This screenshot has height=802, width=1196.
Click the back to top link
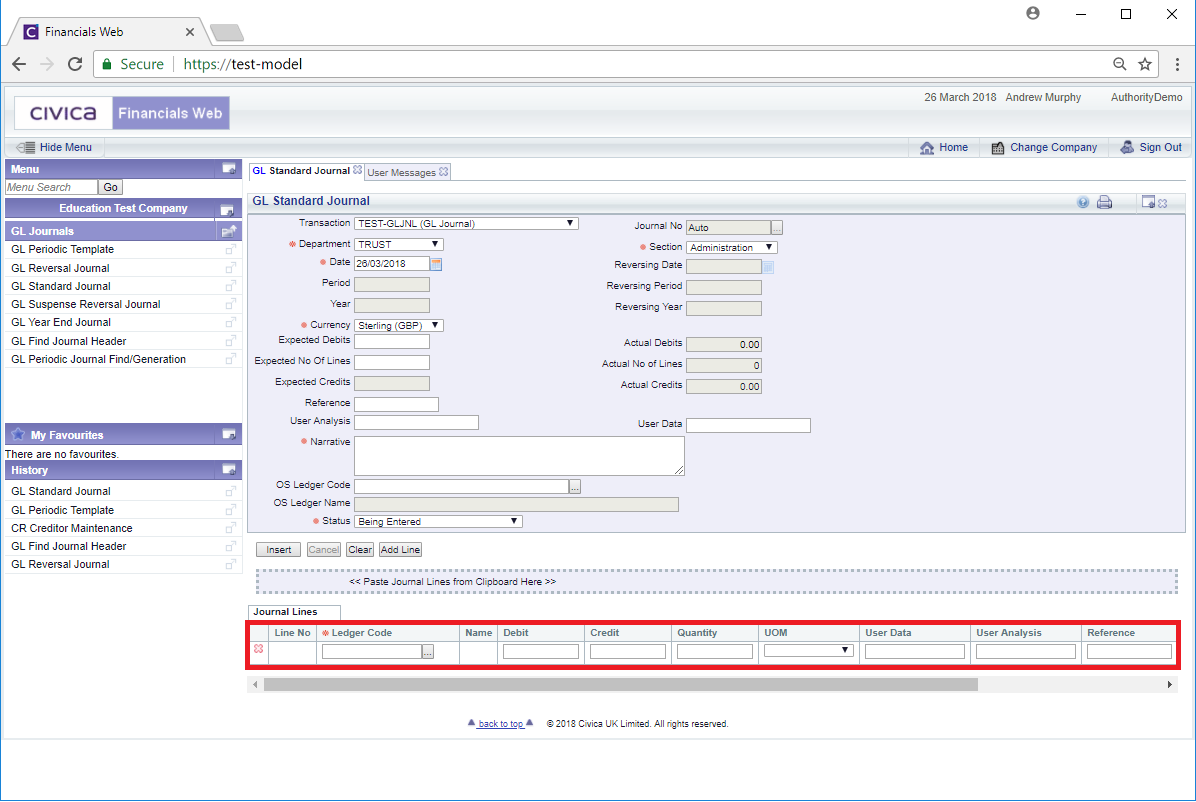pyautogui.click(x=500, y=724)
